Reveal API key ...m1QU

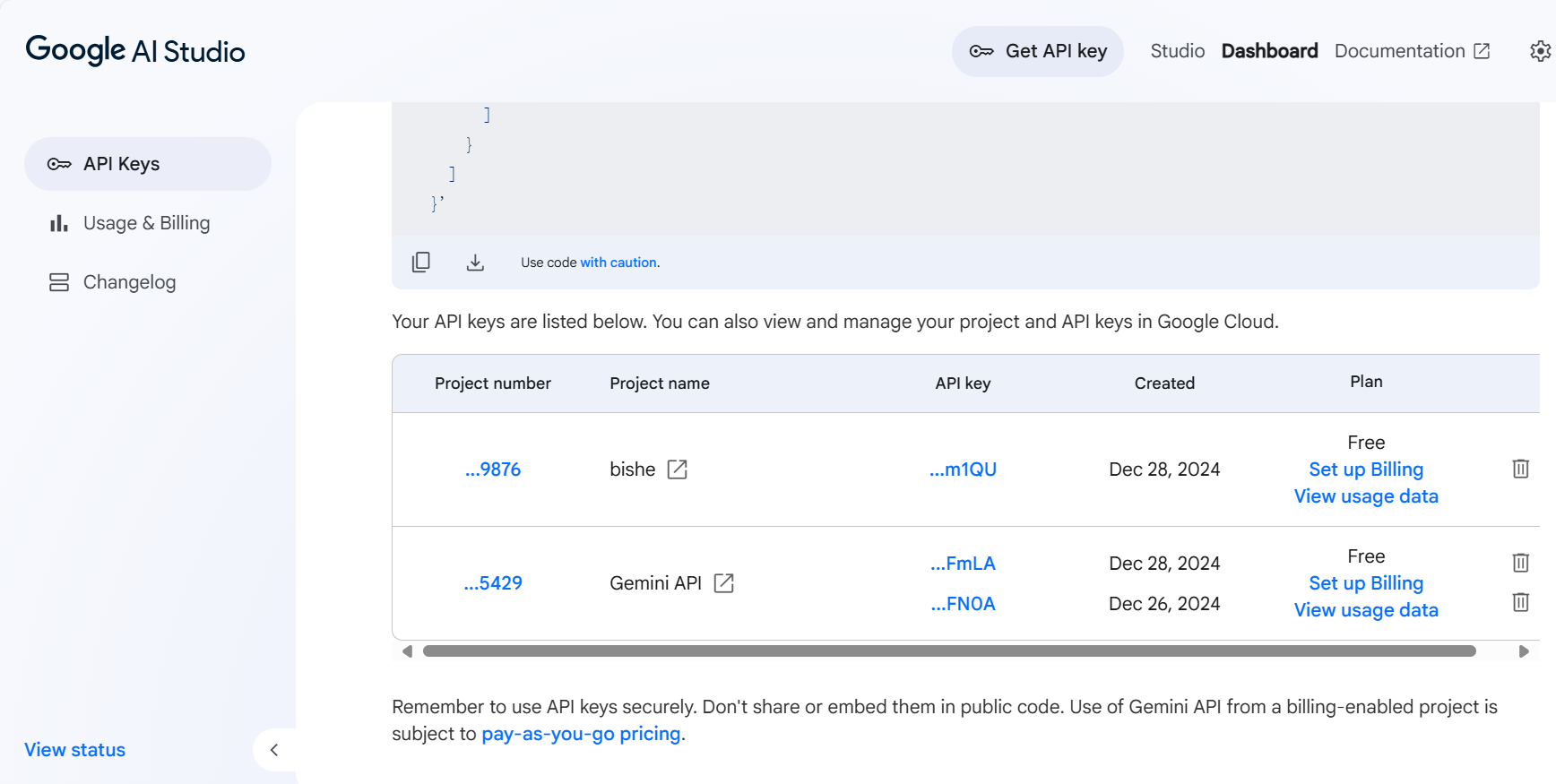coord(963,470)
